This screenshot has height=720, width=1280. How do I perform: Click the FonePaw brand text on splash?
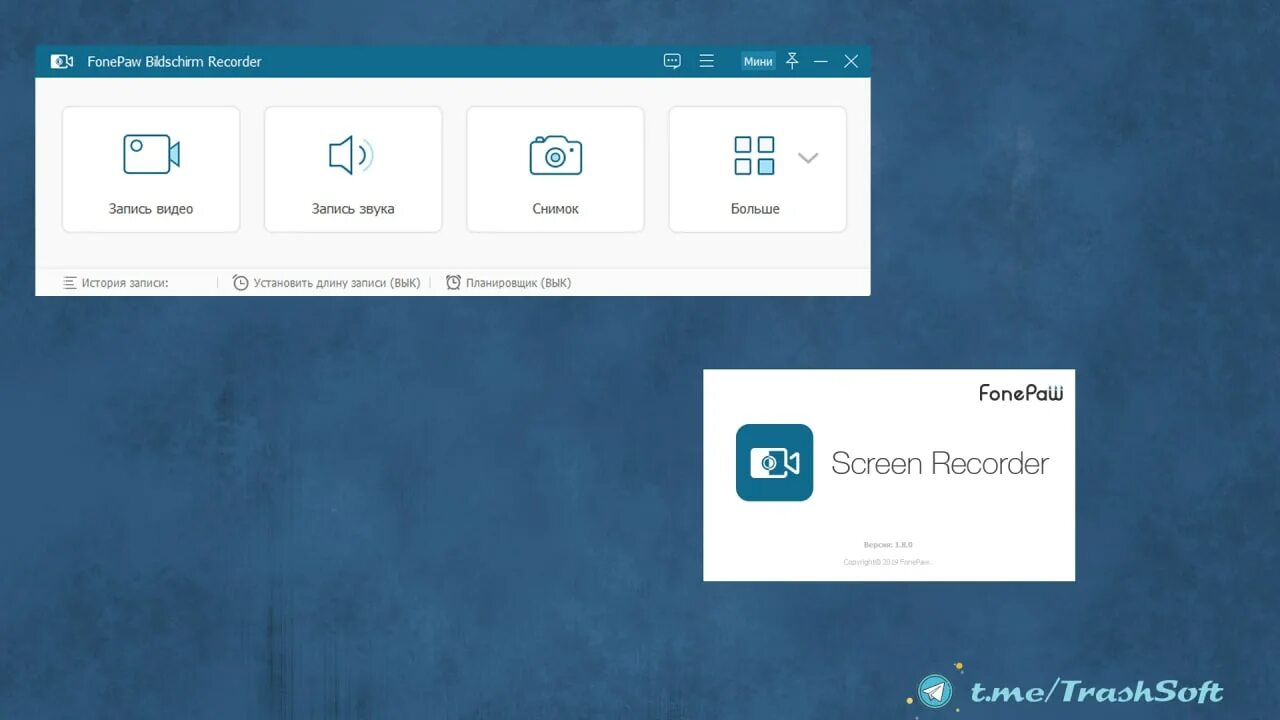1021,393
